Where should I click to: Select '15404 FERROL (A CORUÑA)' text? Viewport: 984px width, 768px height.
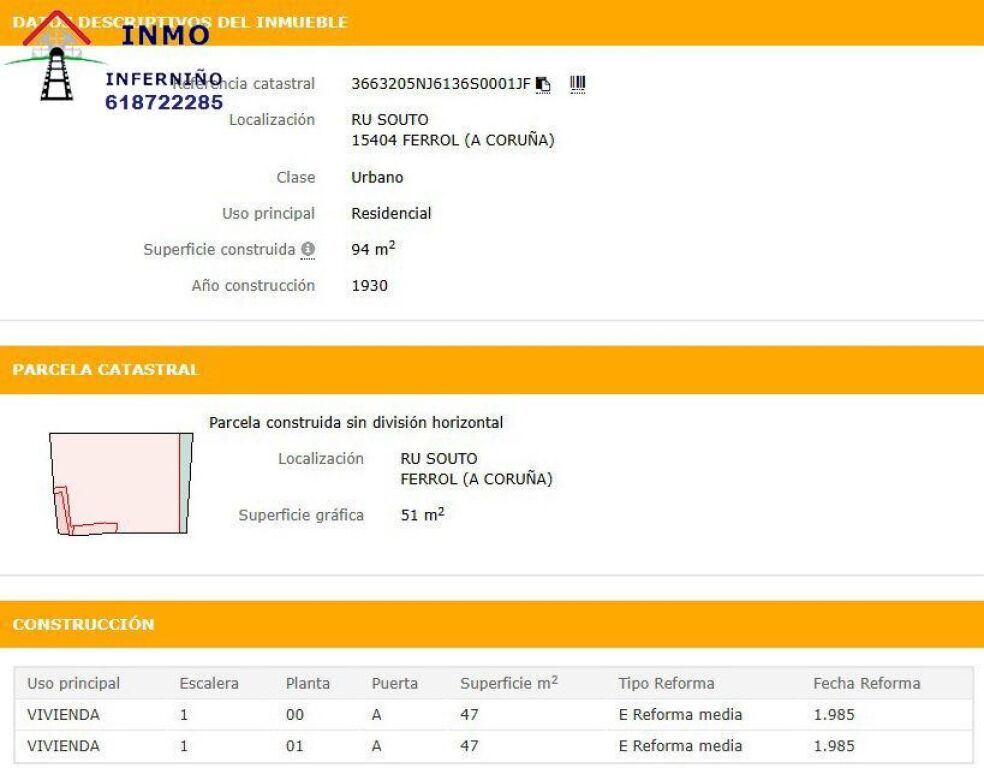pos(452,140)
